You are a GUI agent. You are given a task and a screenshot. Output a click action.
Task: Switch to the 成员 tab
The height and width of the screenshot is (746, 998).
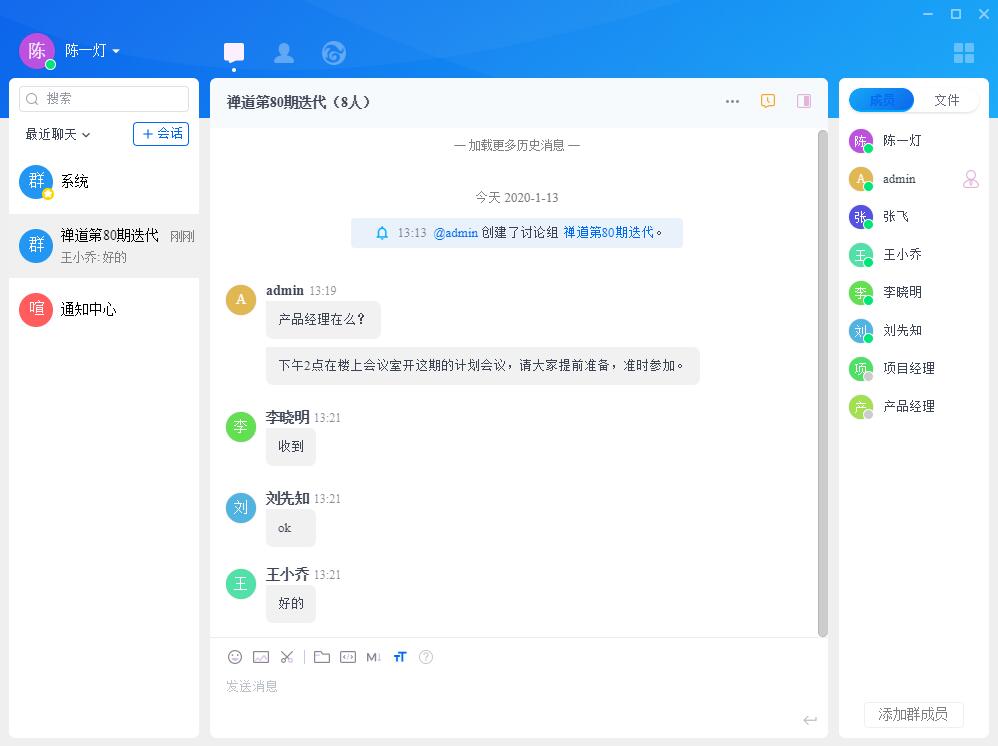pyautogui.click(x=882, y=101)
